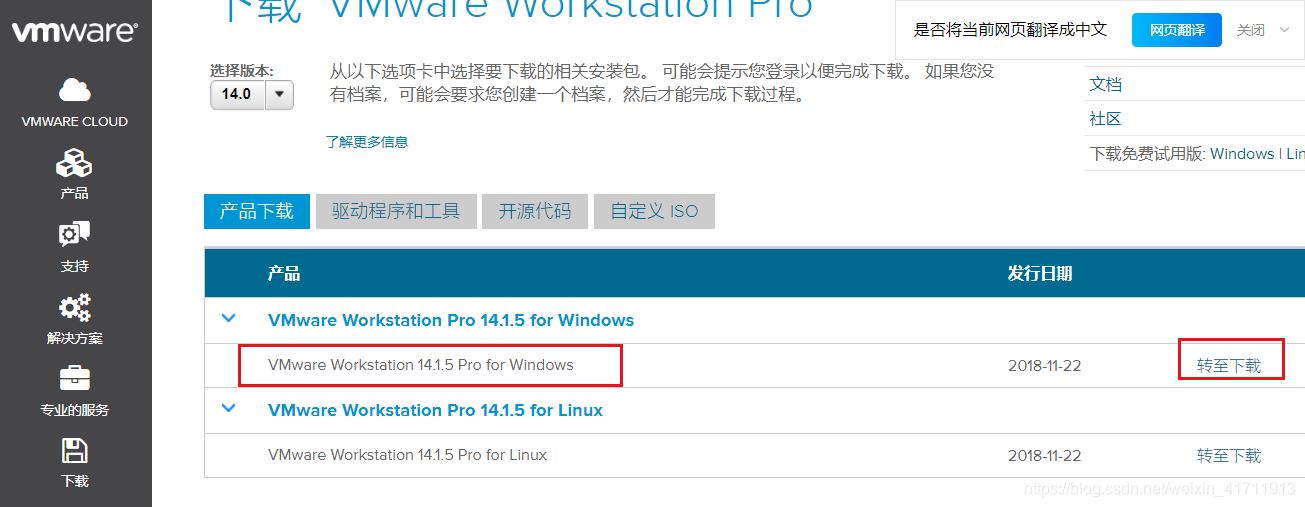Open the 支持 chat-gear icon
Viewport: 1305px width, 507px height.
coord(74,235)
